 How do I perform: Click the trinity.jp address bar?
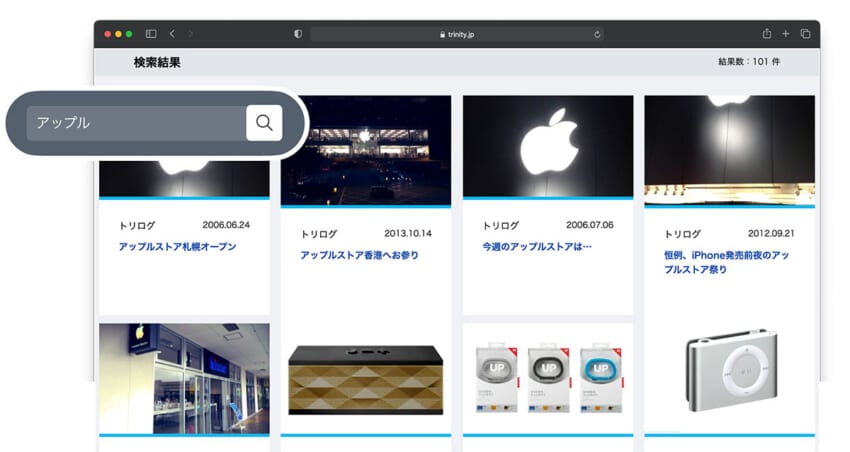point(457,34)
